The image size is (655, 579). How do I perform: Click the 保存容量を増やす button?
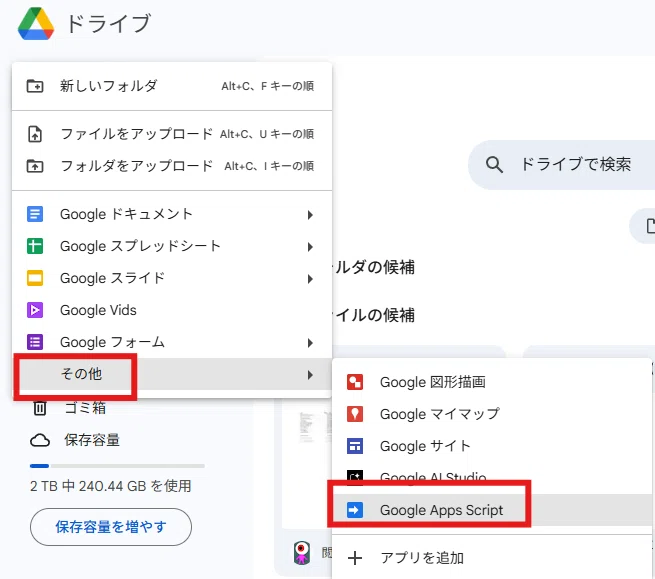[x=111, y=527]
